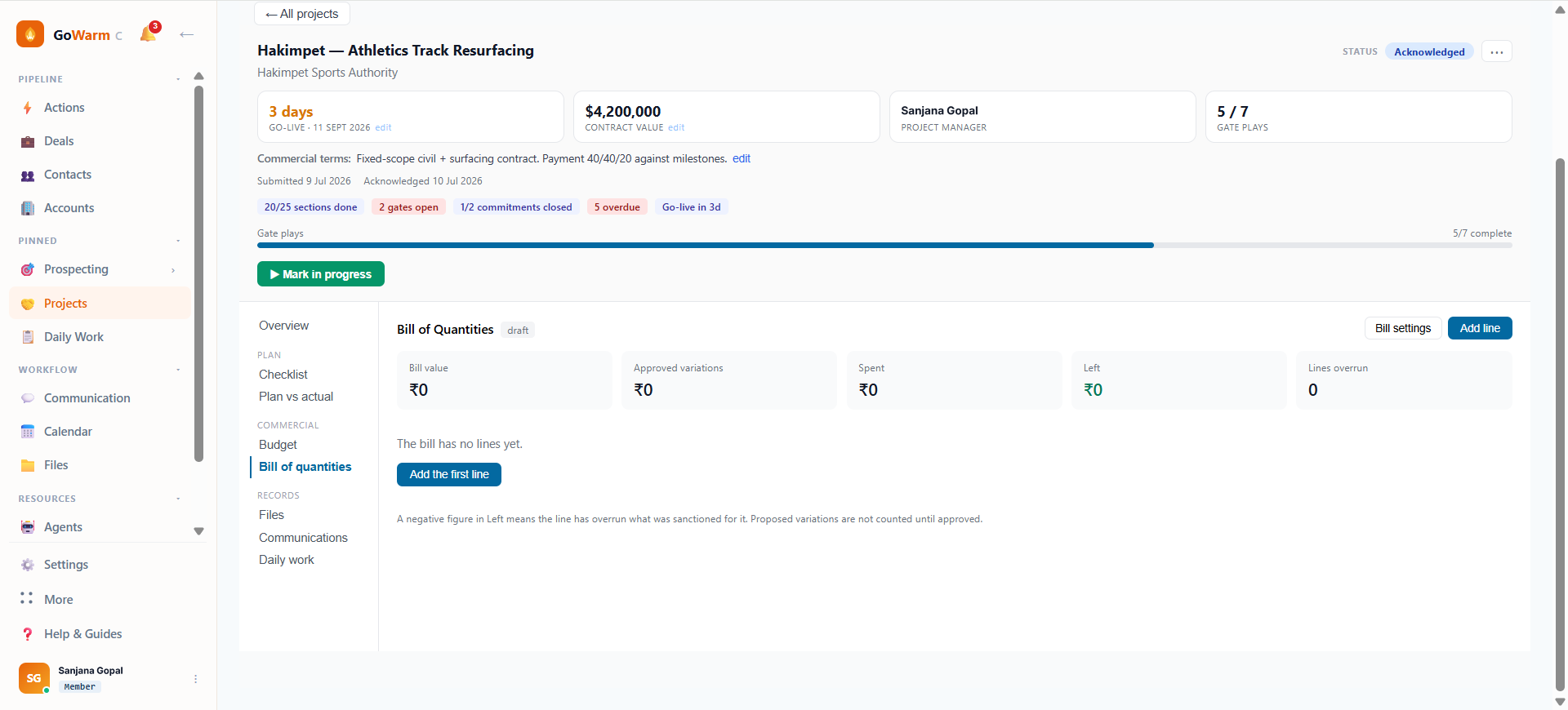This screenshot has width=1568, height=710.
Task: Collapse the PIPELINE section
Action: click(178, 79)
